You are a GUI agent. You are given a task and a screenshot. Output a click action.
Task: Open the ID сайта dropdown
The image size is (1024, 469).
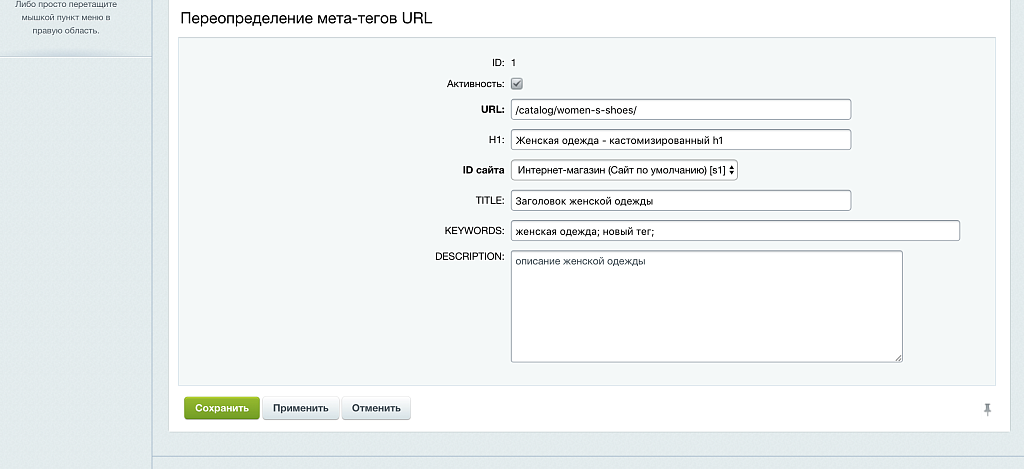[x=625, y=170]
